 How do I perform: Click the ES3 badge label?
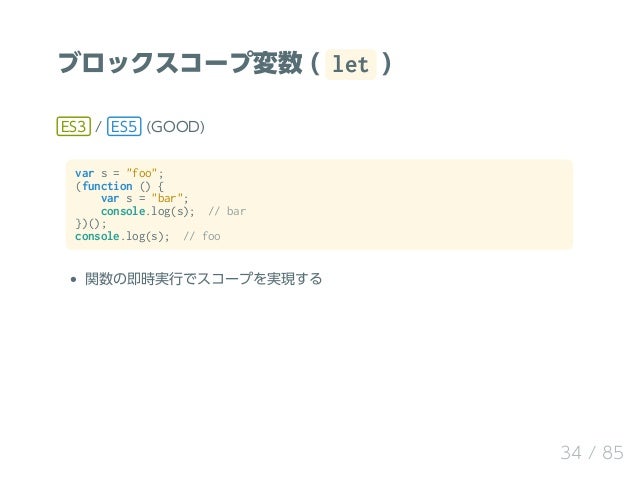coord(74,127)
